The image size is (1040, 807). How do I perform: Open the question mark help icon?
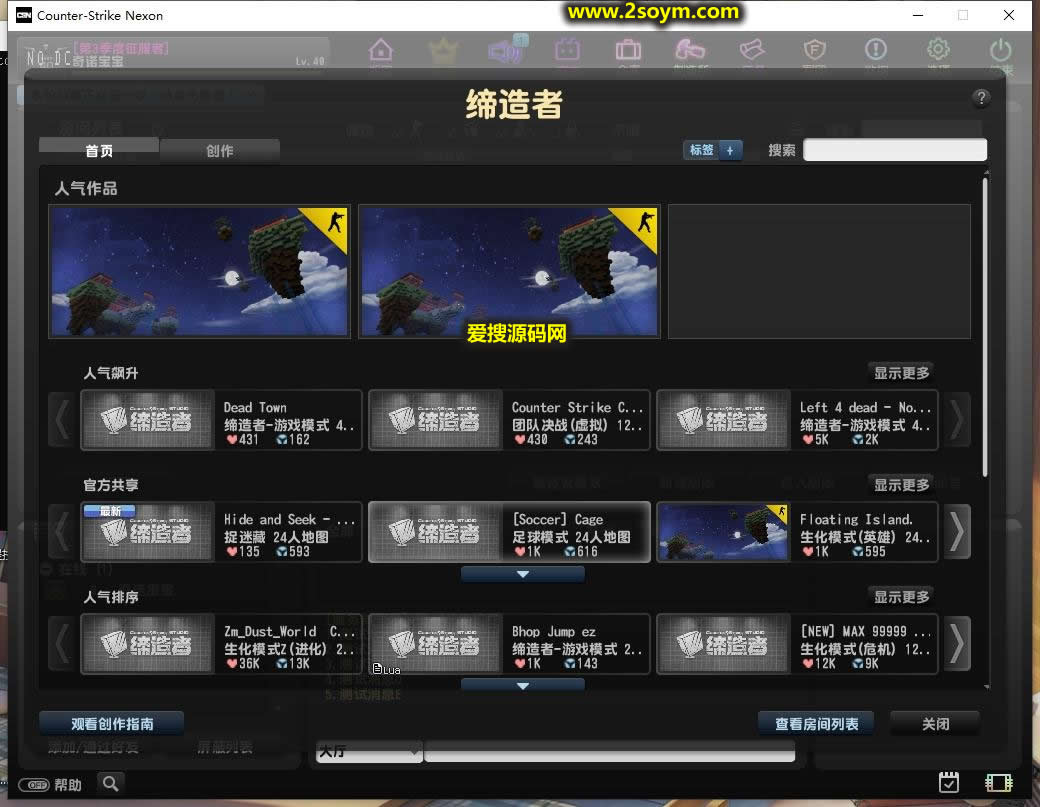pyautogui.click(x=981, y=98)
